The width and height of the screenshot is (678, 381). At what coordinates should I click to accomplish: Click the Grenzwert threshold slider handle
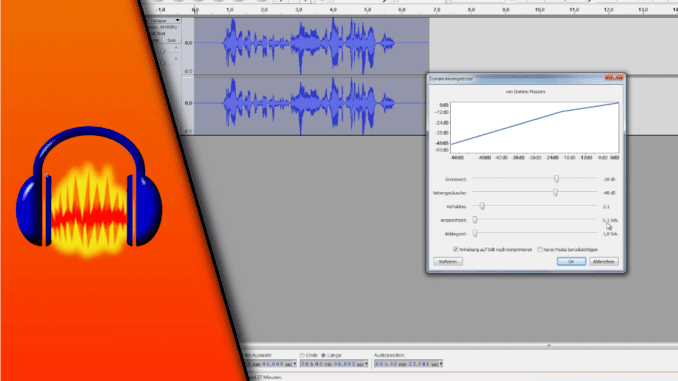tap(556, 179)
